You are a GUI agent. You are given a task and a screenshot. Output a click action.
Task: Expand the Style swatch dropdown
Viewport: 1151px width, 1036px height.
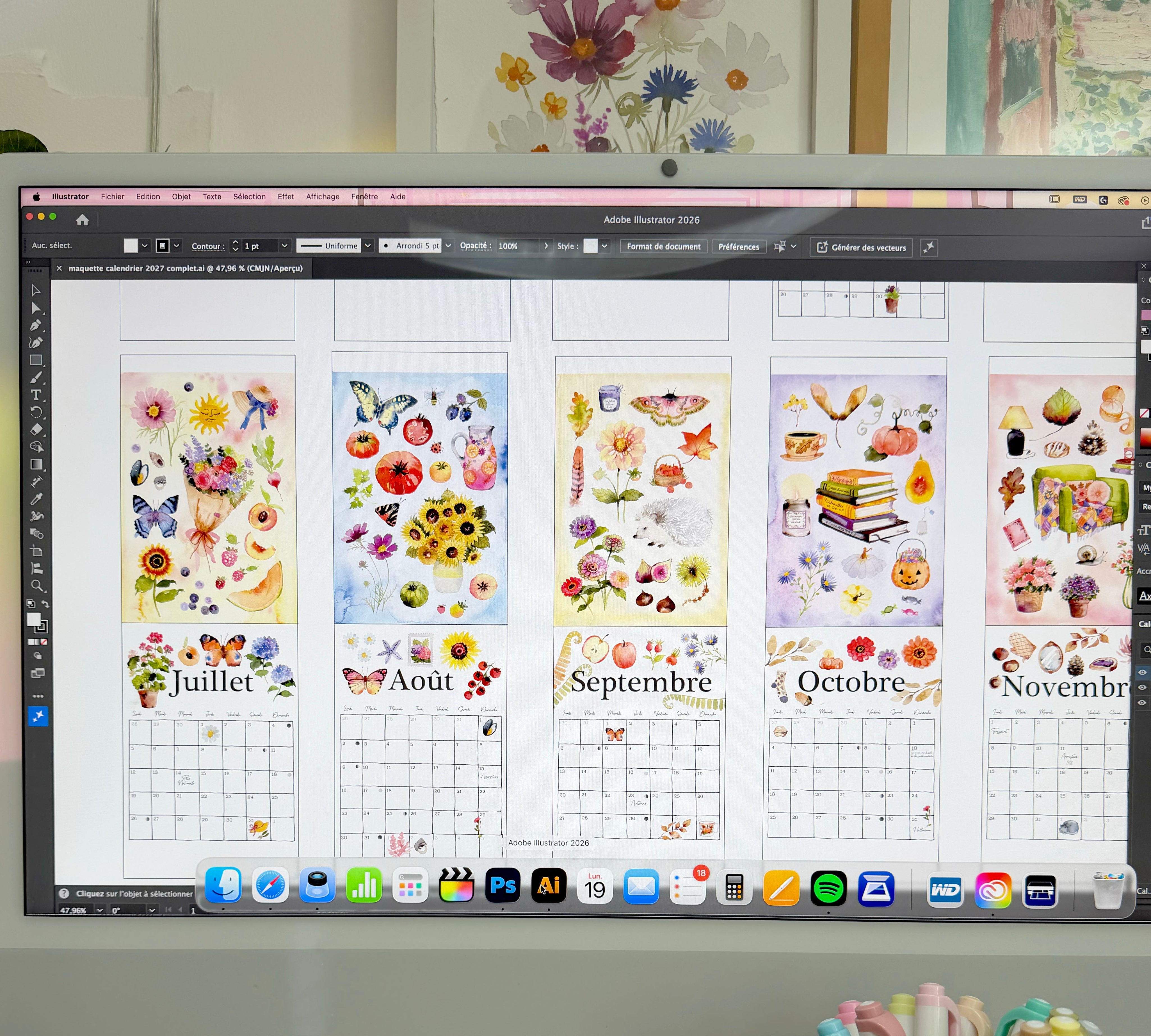pyautogui.click(x=604, y=247)
